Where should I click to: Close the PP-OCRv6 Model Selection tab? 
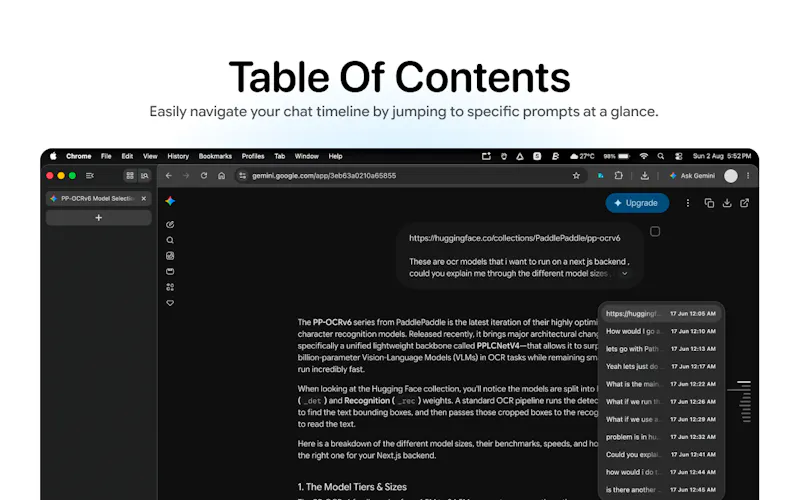coord(144,198)
